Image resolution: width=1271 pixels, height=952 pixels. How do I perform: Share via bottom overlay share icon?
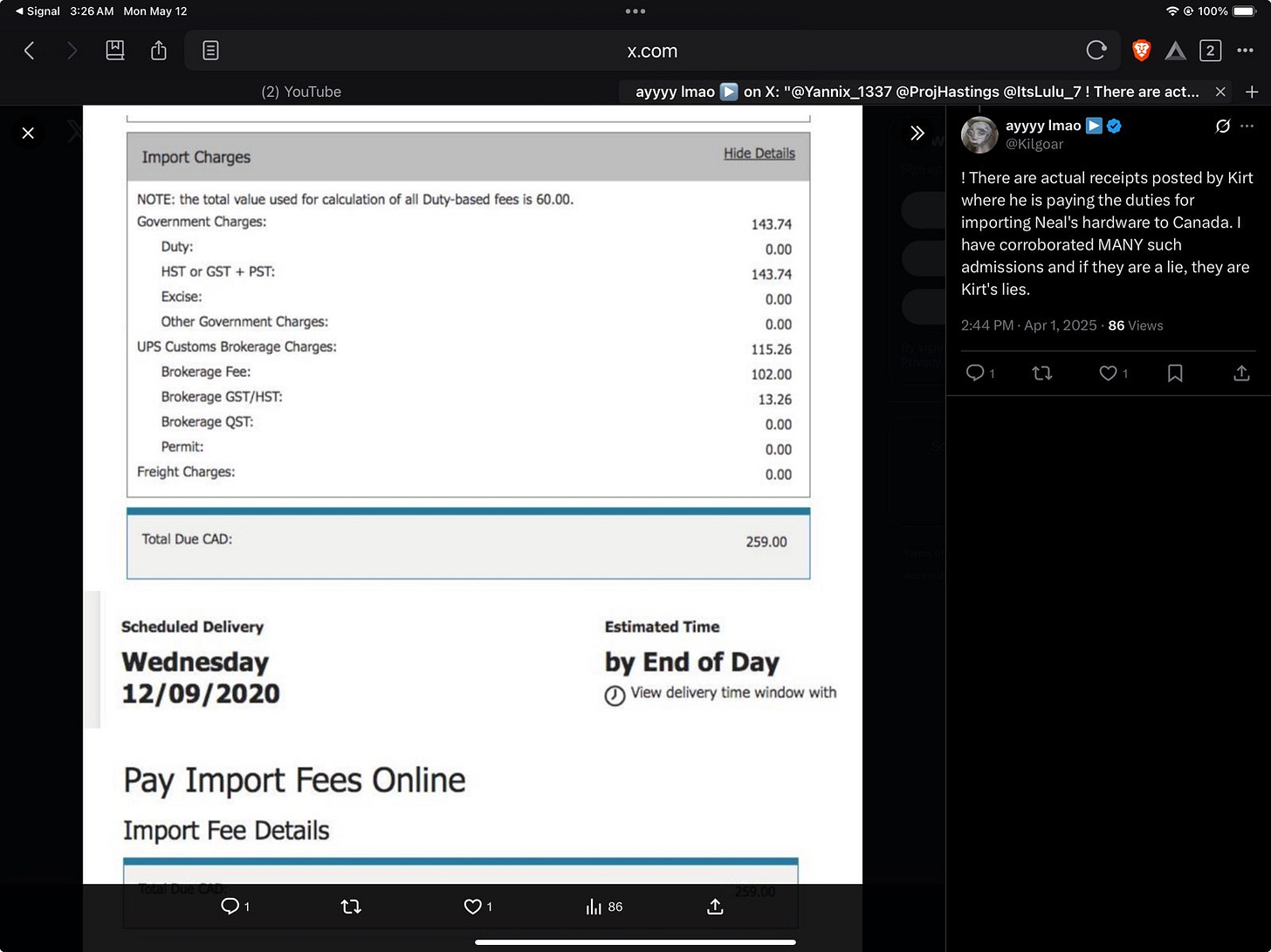coord(715,907)
